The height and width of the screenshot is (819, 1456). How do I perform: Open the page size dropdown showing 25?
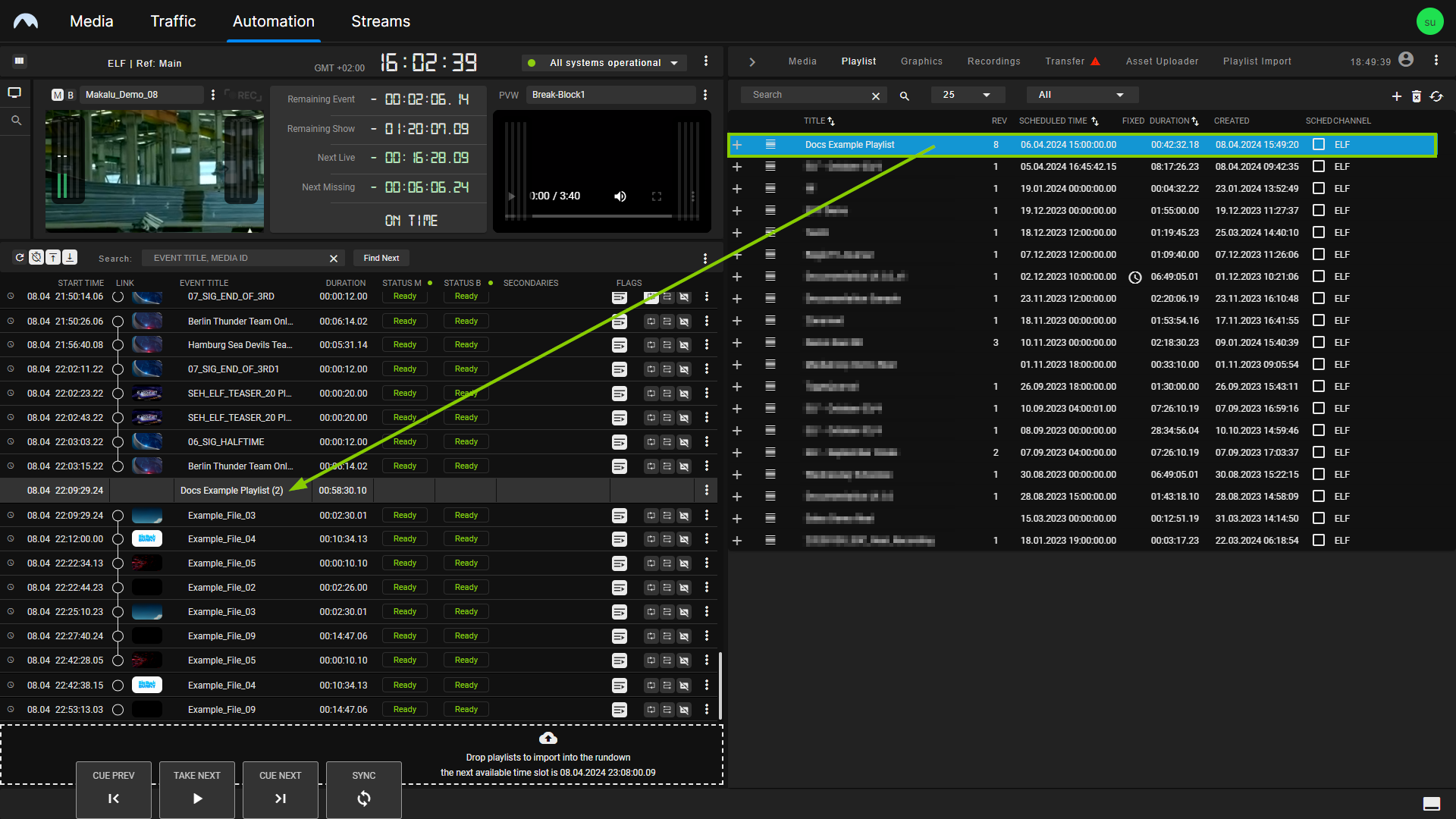(x=968, y=94)
